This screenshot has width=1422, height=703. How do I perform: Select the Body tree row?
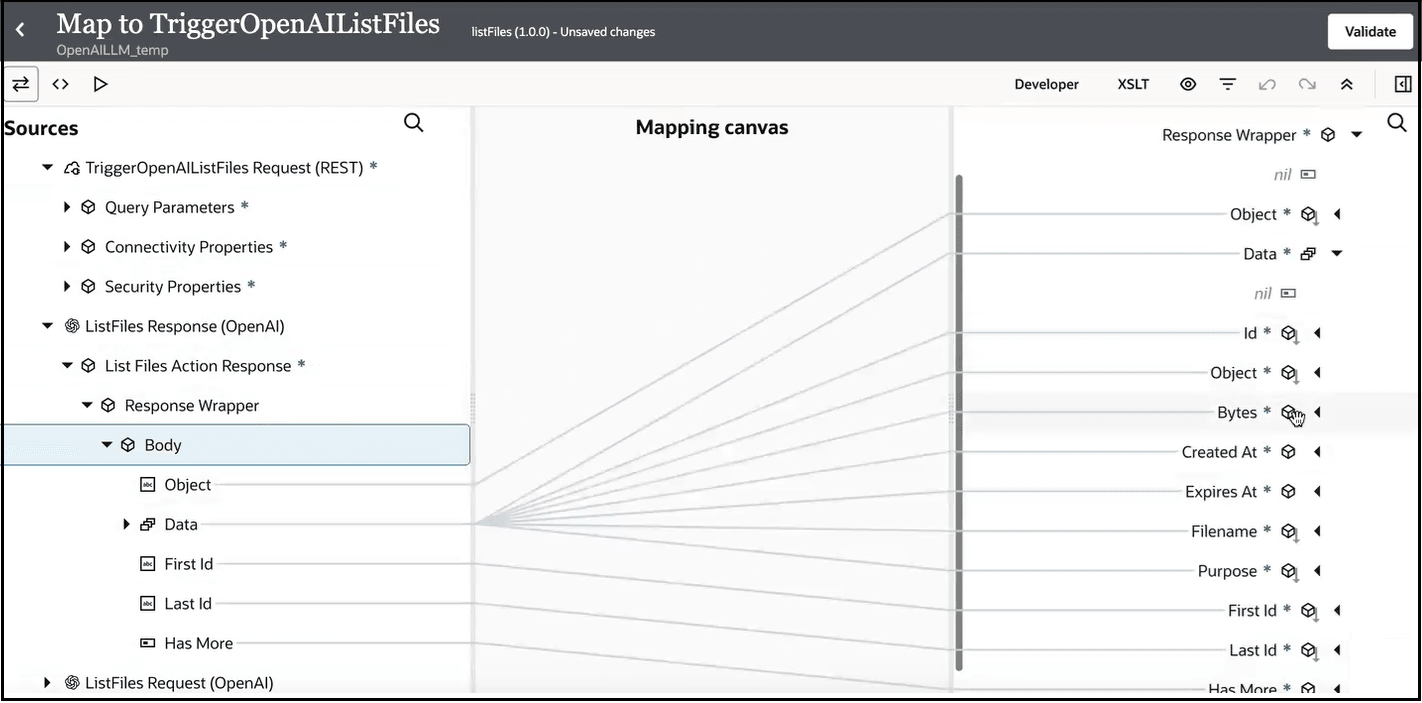(236, 445)
